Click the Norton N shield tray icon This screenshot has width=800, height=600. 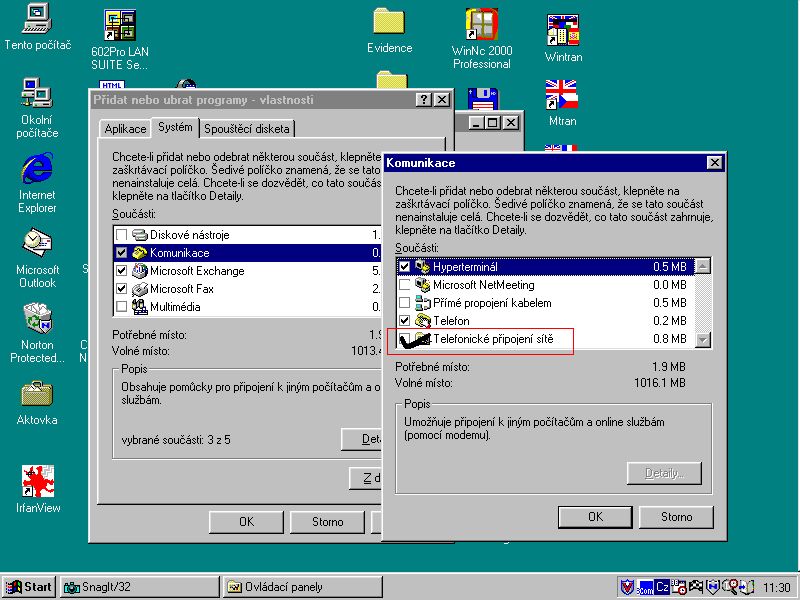[713, 587]
